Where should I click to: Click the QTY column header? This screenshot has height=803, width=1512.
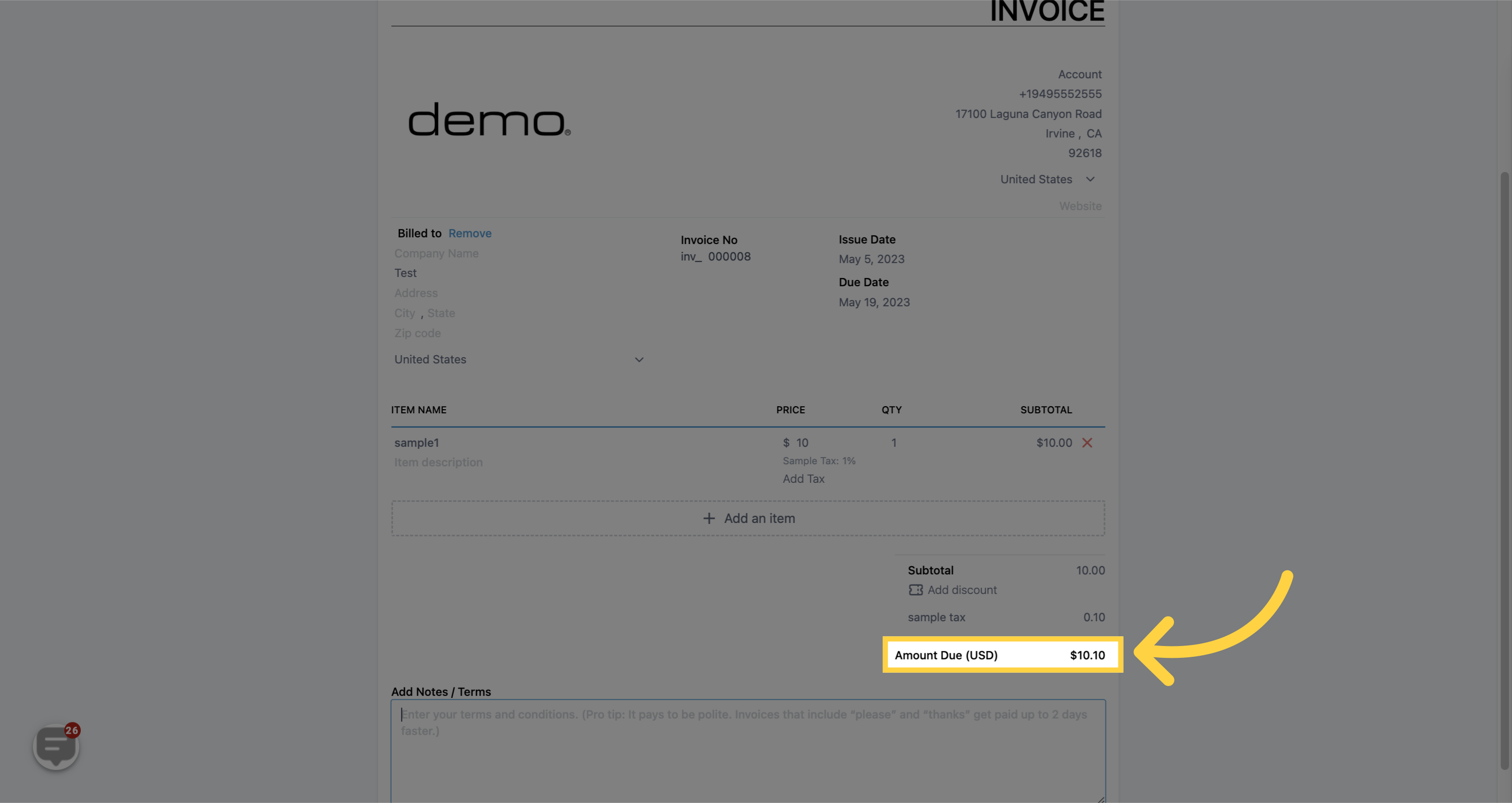point(891,410)
